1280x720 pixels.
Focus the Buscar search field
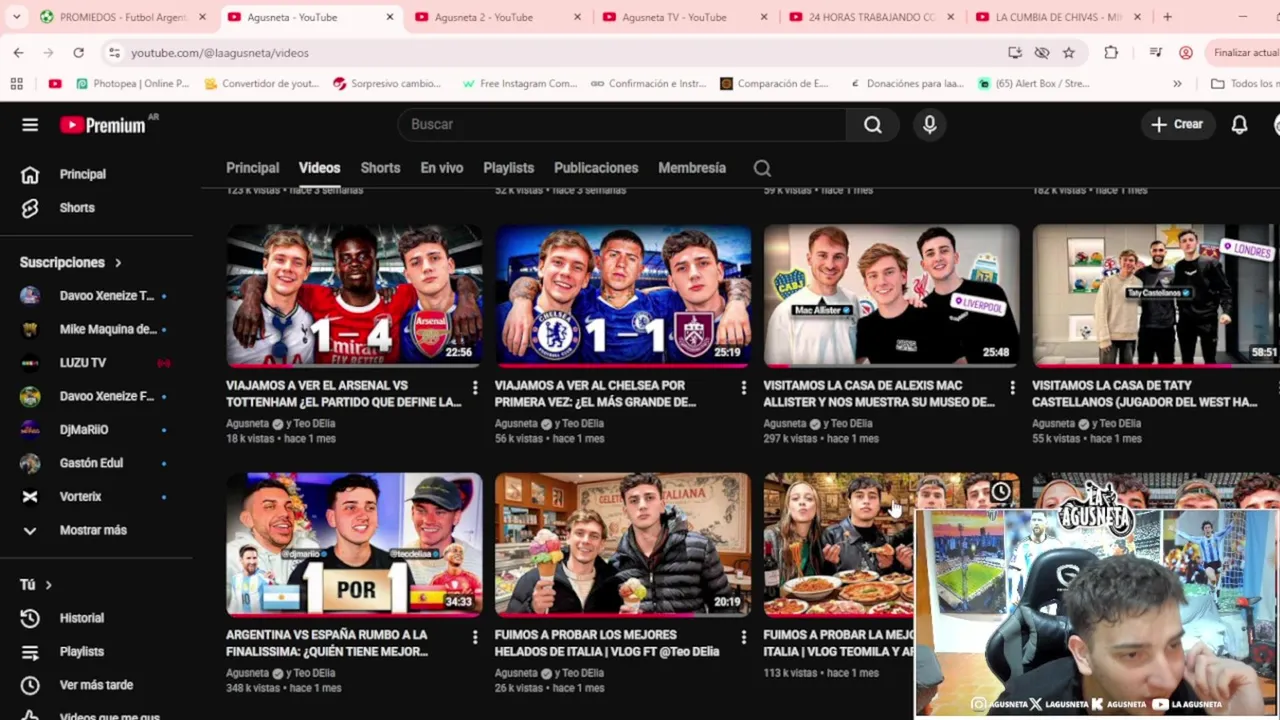pos(622,124)
